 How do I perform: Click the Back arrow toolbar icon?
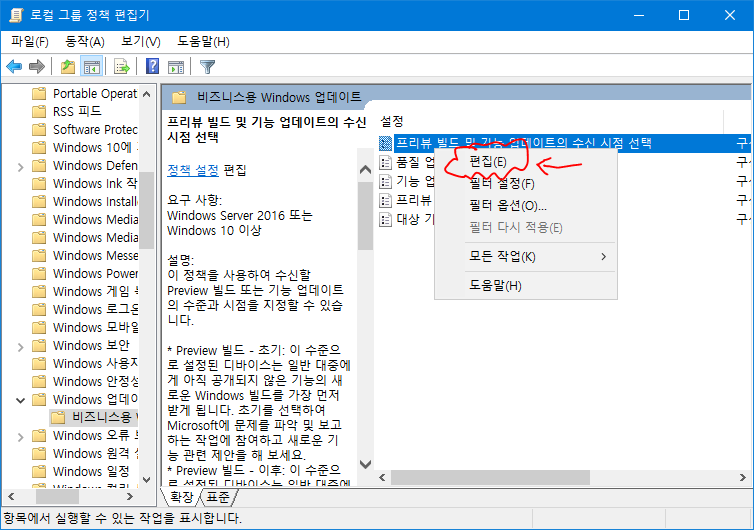14,66
